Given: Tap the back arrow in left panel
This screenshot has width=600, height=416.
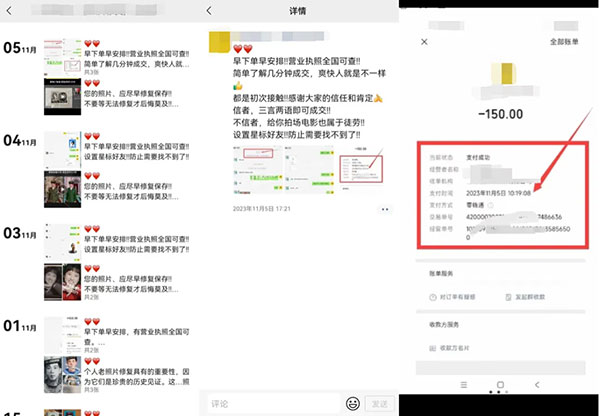Looking at the screenshot, I should [x=11, y=11].
